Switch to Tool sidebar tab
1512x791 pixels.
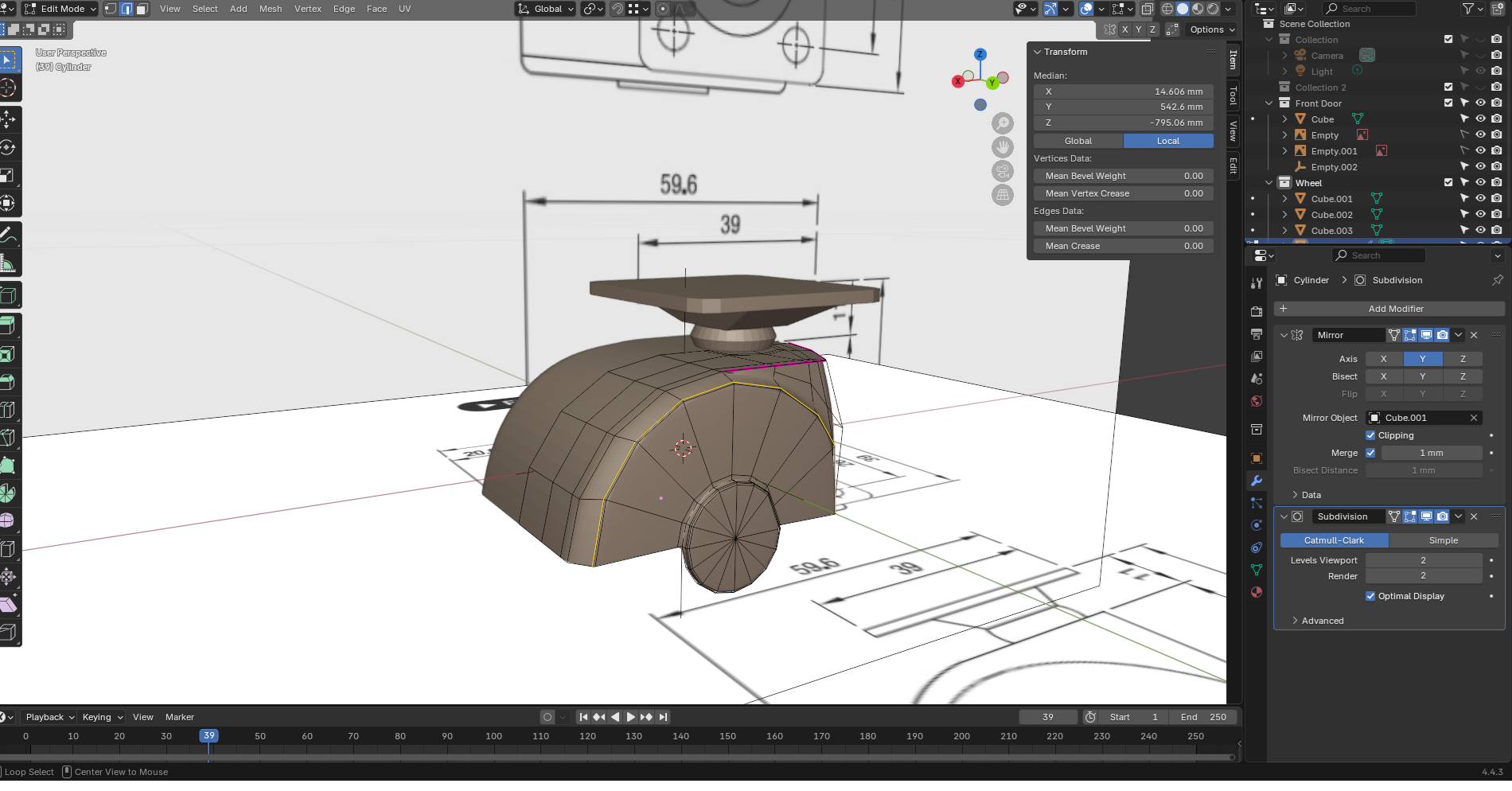[x=1233, y=95]
